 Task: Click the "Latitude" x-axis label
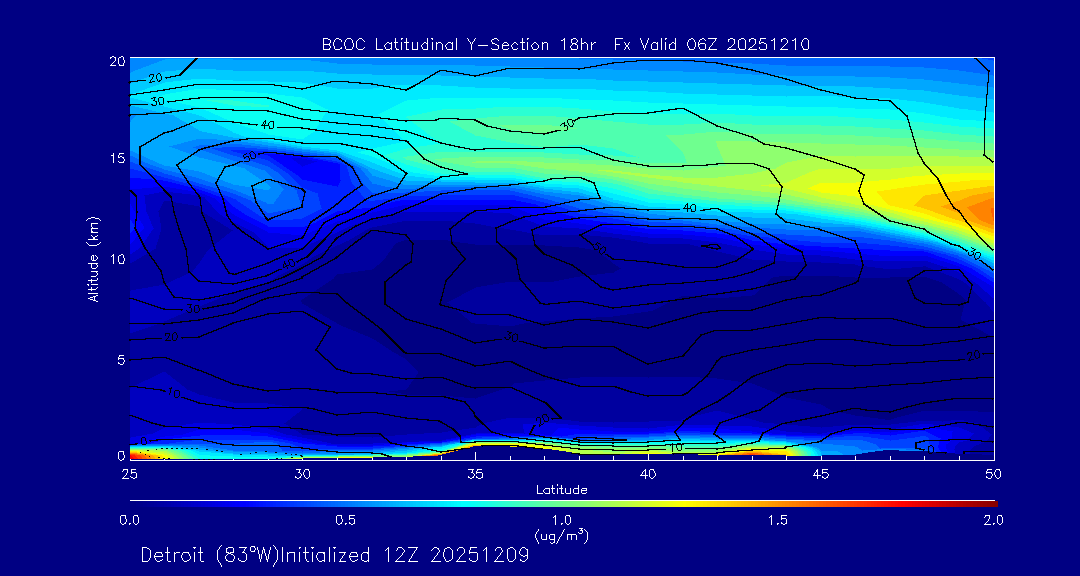pyautogui.click(x=561, y=490)
